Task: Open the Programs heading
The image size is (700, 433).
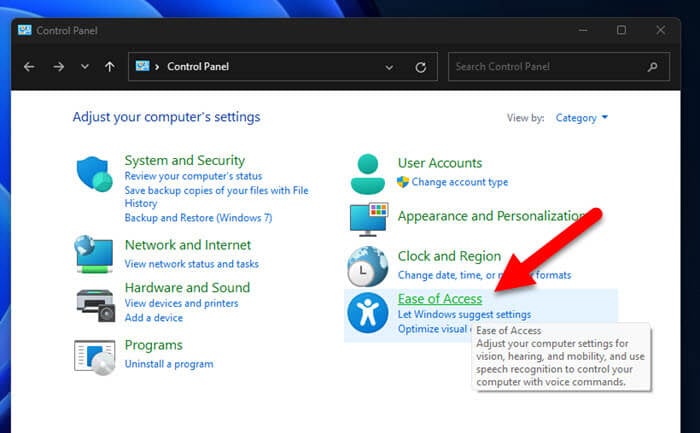Action: pyautogui.click(x=154, y=345)
